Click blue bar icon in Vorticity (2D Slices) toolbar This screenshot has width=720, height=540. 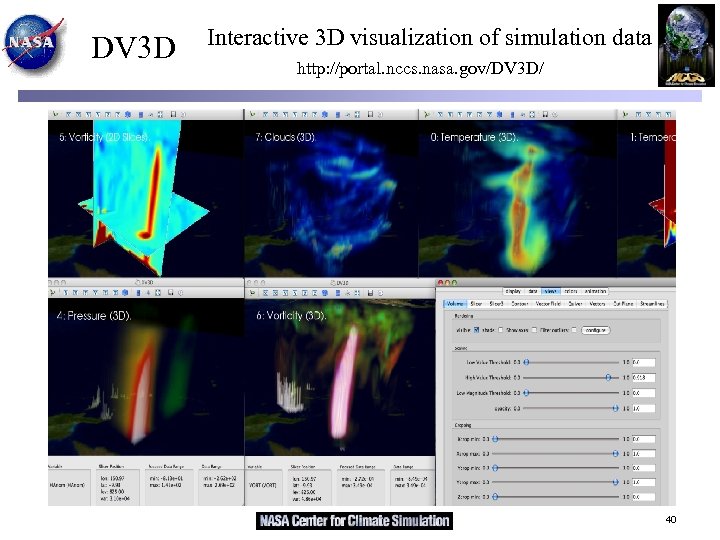(x=141, y=114)
